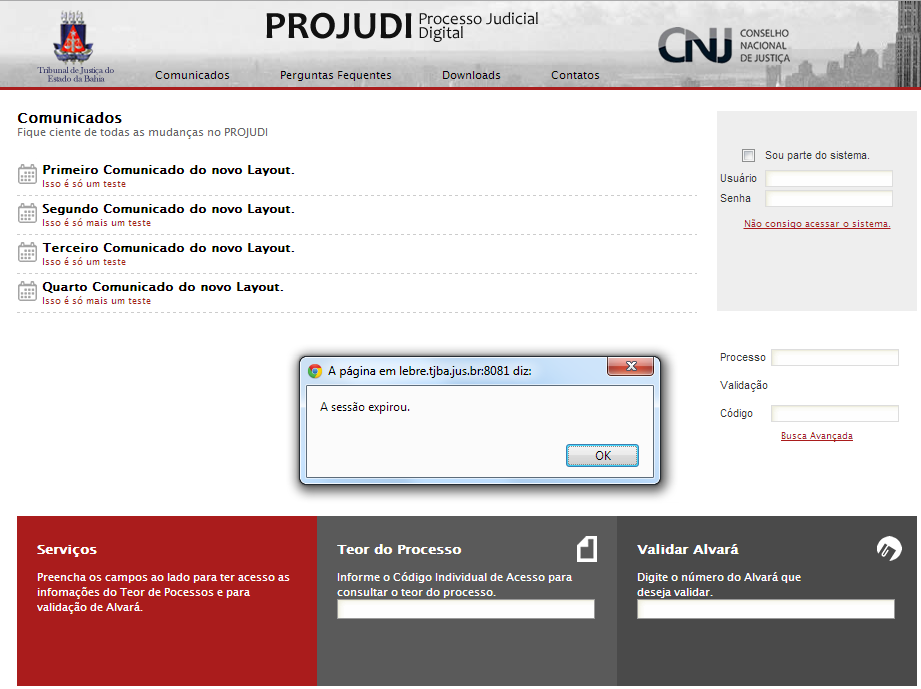
Task: Click 'Digite o número do Alvará' text
Action: 719,584
